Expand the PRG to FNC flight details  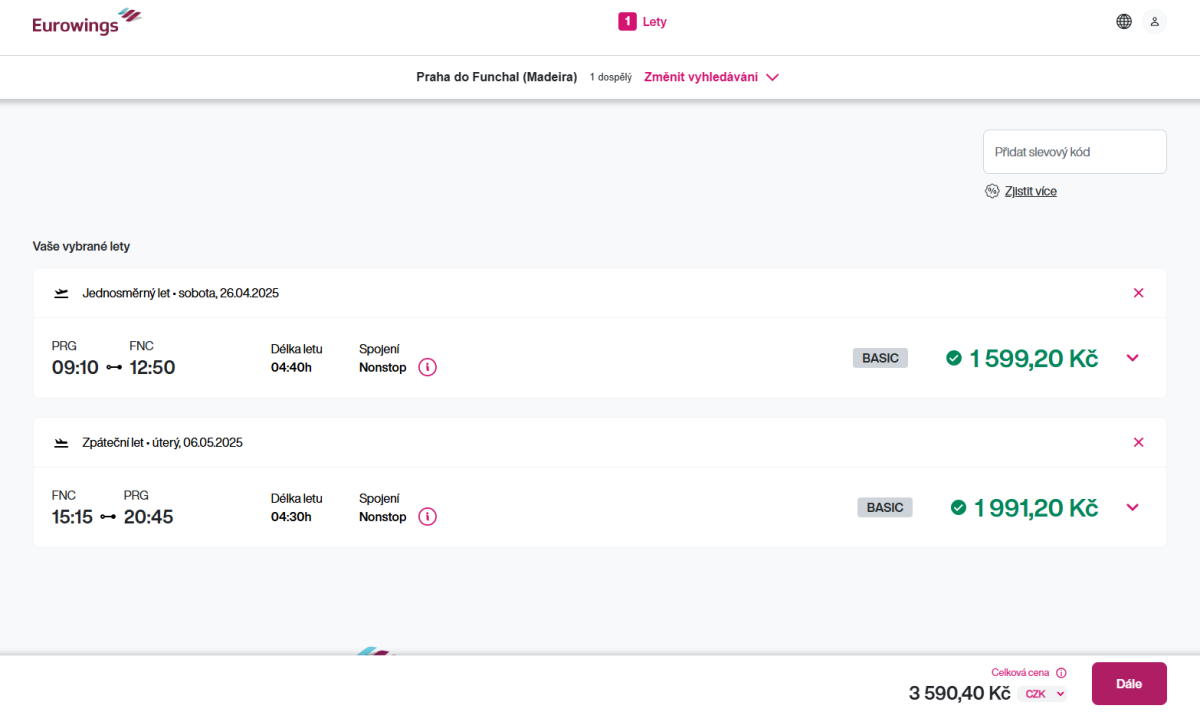pos(1132,358)
